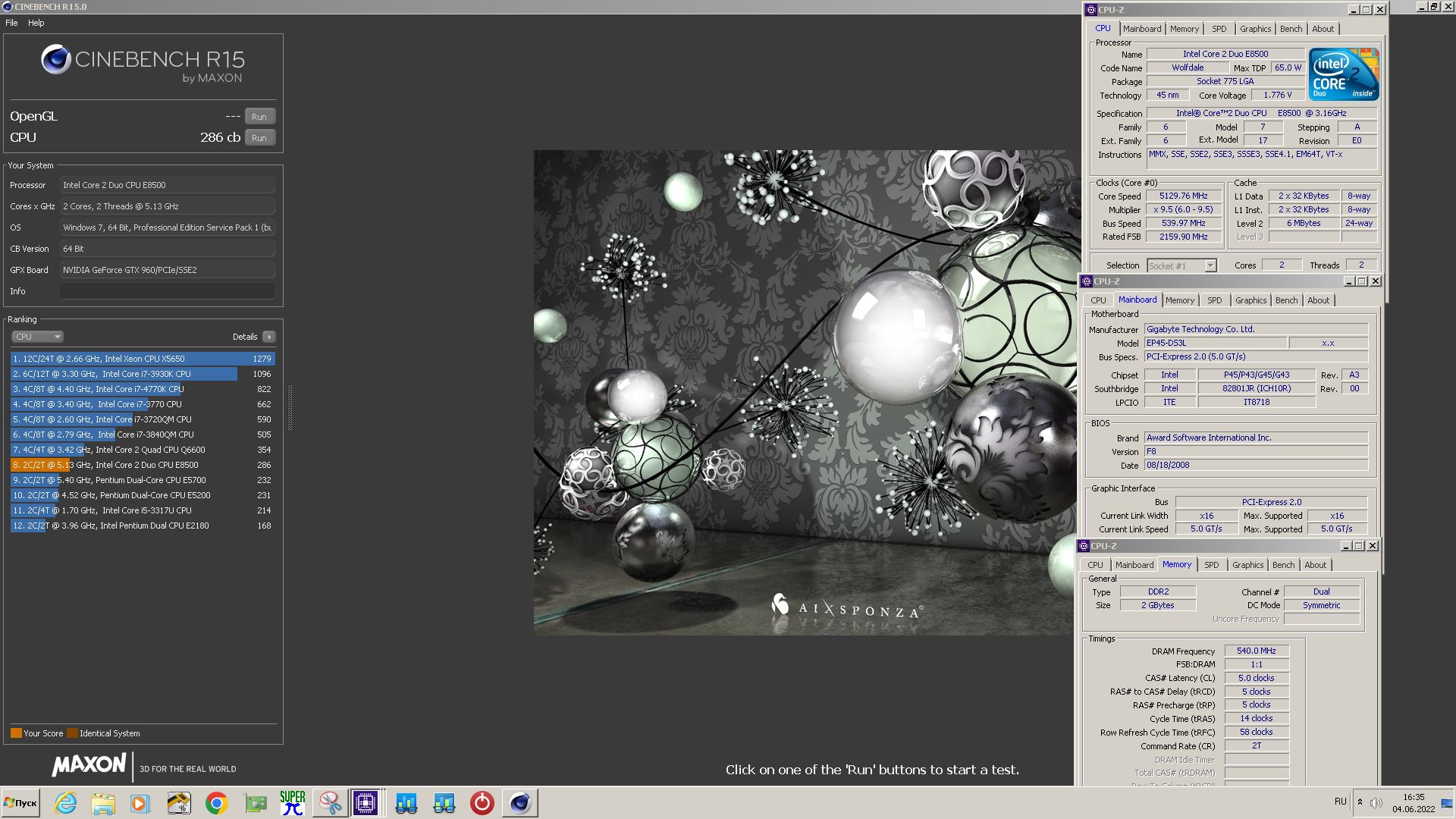Select the highlighted Core 2 Duo E8500 row
The height and width of the screenshot is (819, 1456).
143,465
